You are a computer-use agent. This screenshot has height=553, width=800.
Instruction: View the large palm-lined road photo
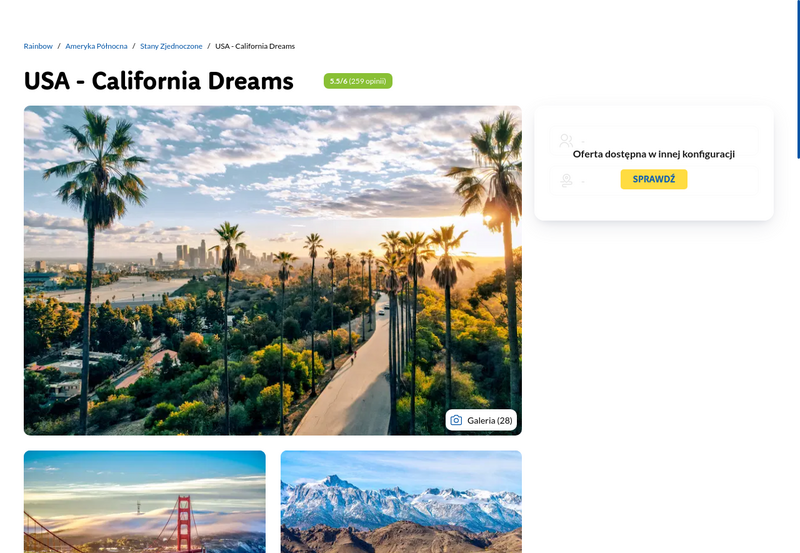click(x=272, y=270)
